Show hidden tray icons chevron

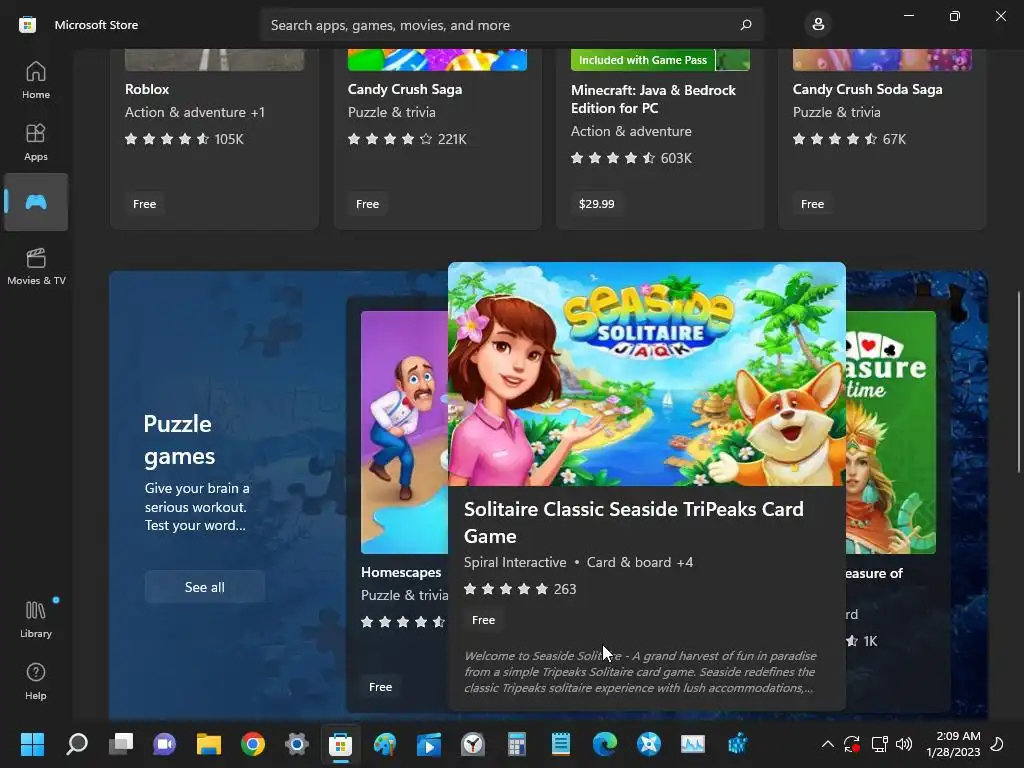(x=827, y=744)
